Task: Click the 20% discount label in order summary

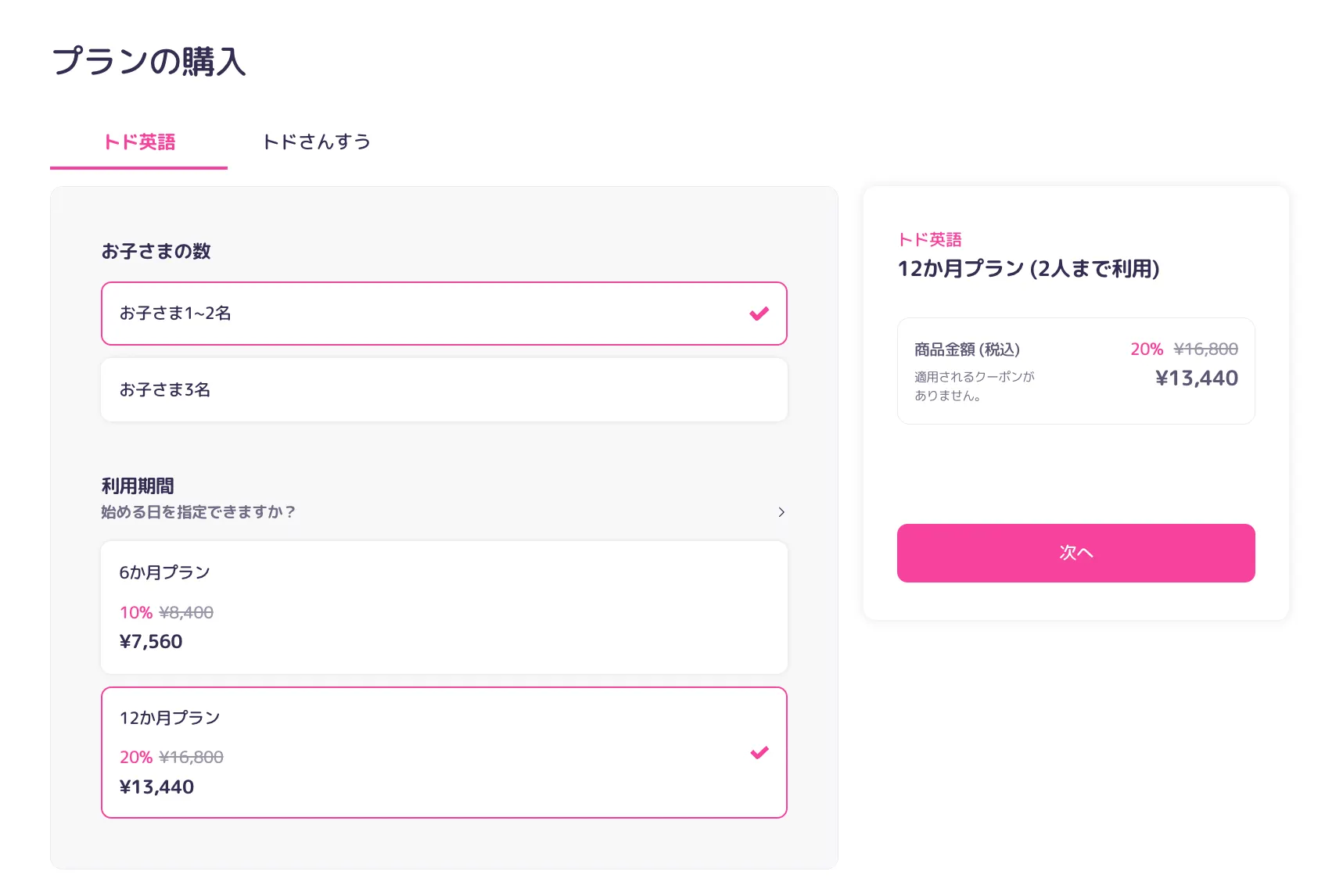Action: click(x=1146, y=349)
